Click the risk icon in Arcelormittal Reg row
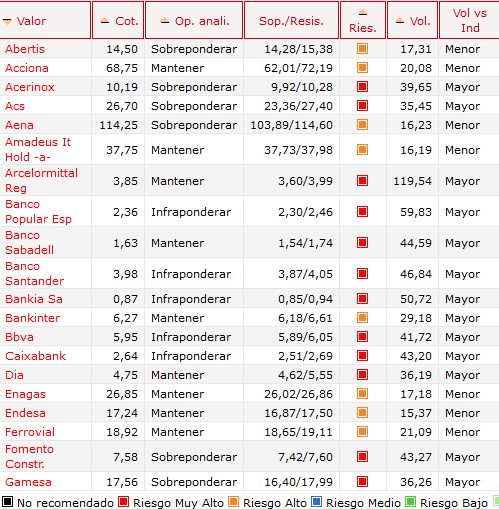 click(x=362, y=181)
